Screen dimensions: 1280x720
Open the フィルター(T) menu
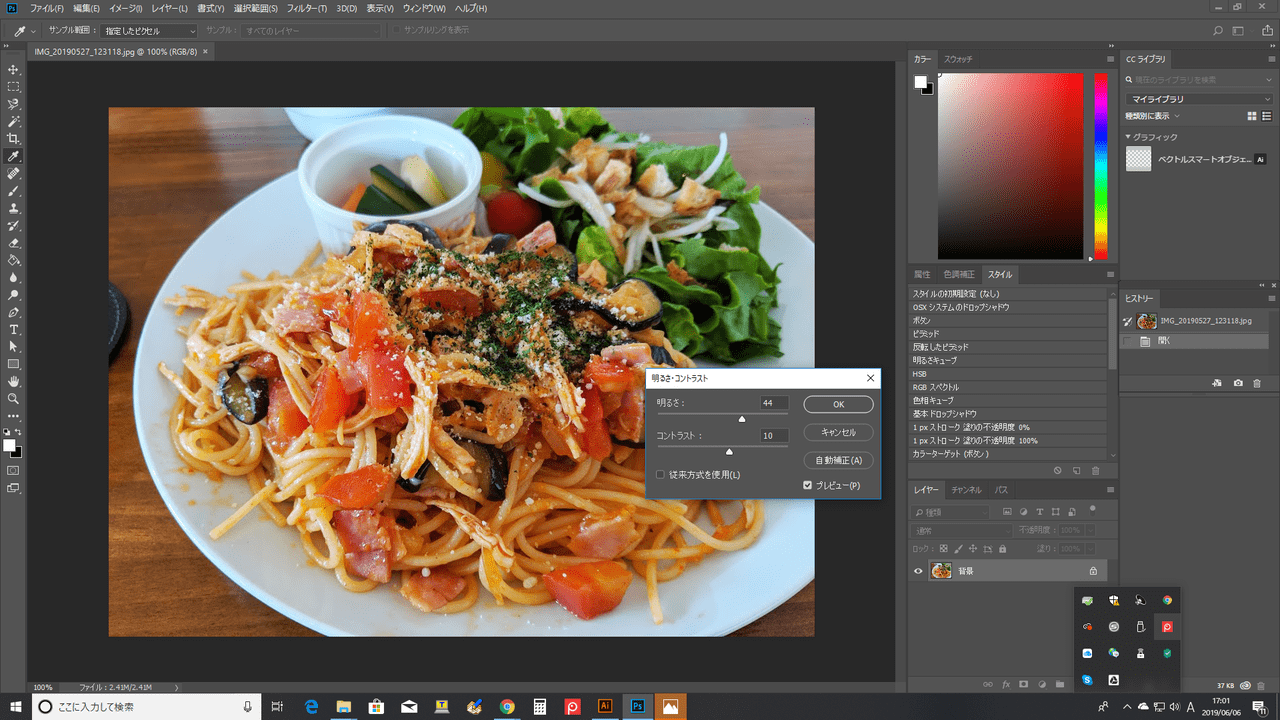(x=306, y=8)
